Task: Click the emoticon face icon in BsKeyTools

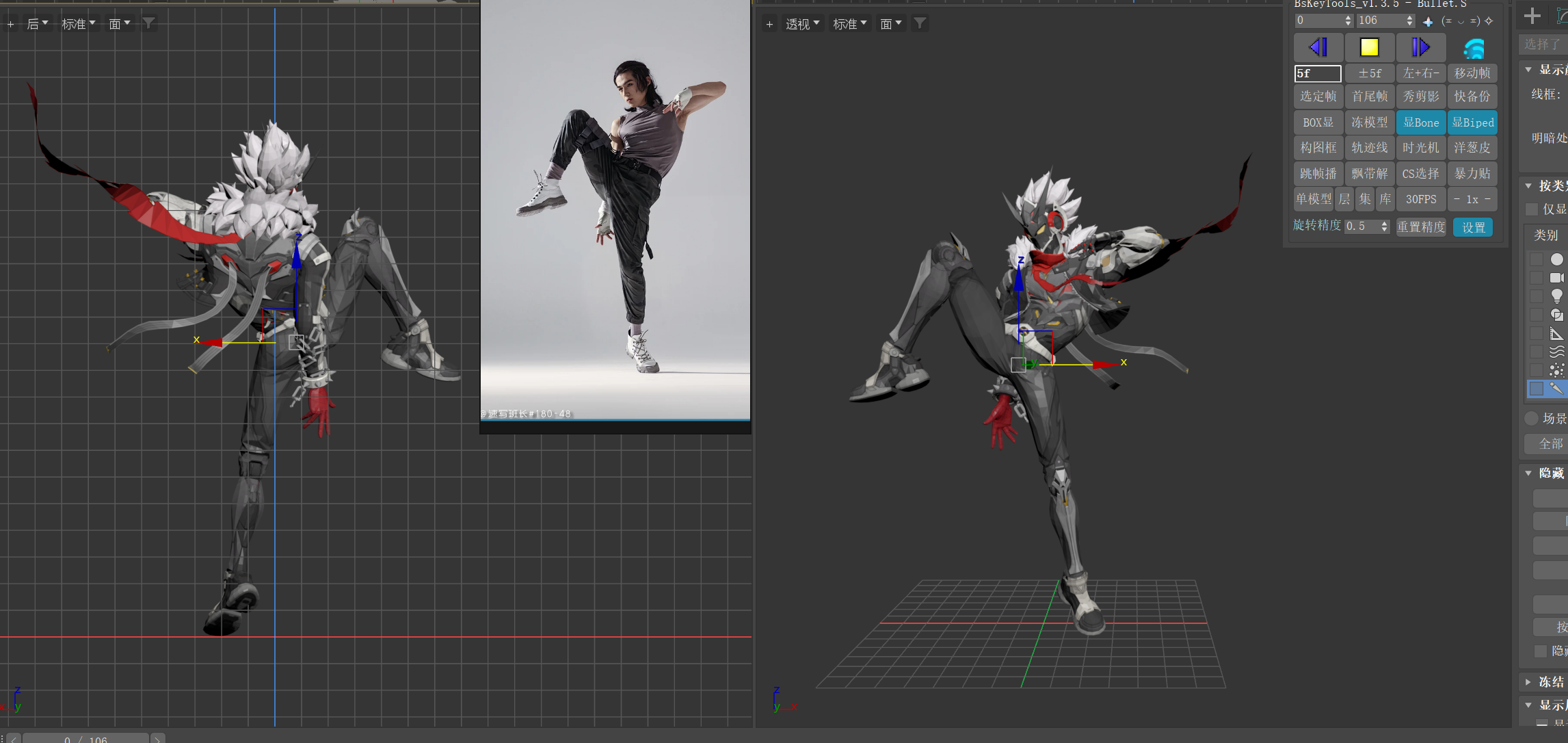Action: [1461, 21]
